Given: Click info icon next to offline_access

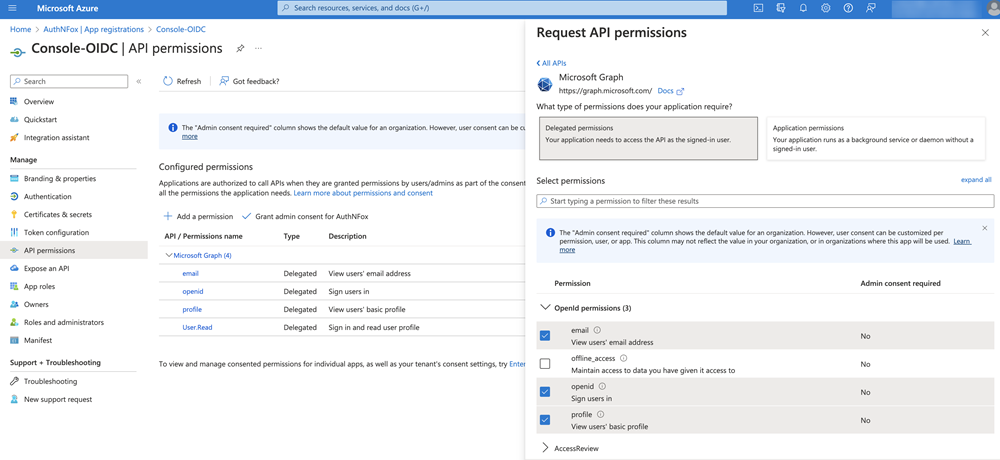Looking at the screenshot, I should tap(624, 358).
